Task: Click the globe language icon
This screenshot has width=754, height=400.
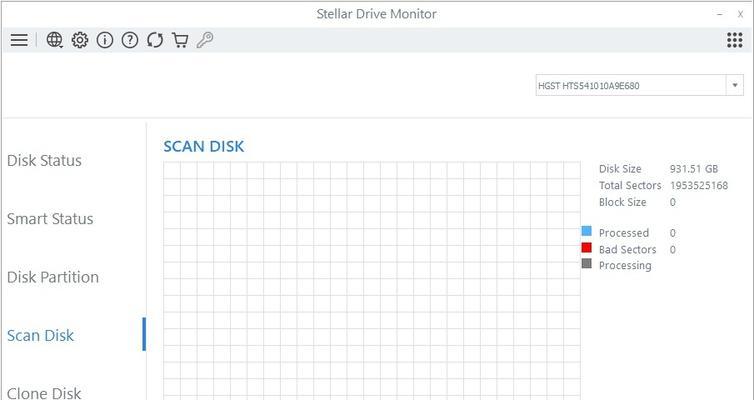Action: click(x=54, y=40)
